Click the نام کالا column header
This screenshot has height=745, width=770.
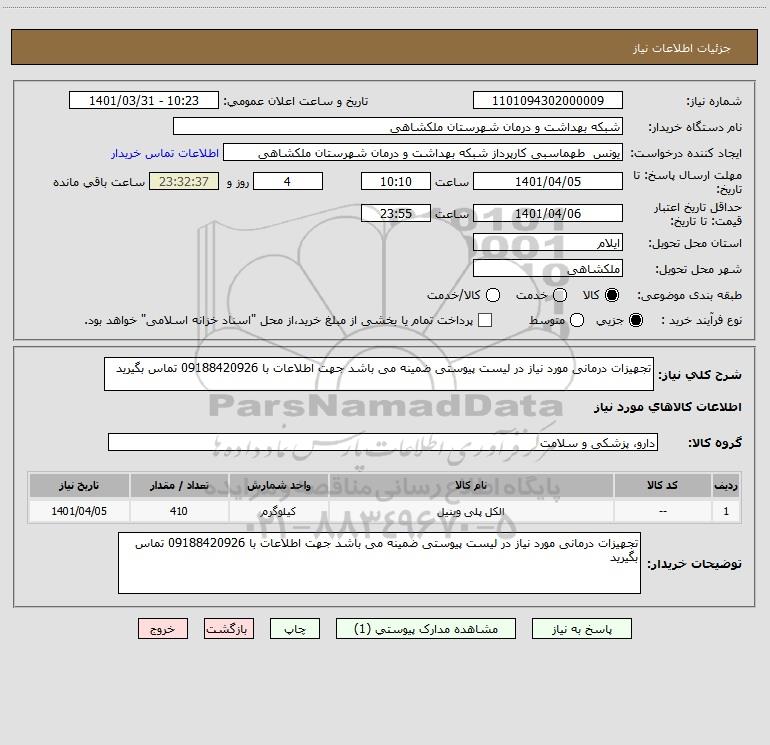(x=471, y=485)
